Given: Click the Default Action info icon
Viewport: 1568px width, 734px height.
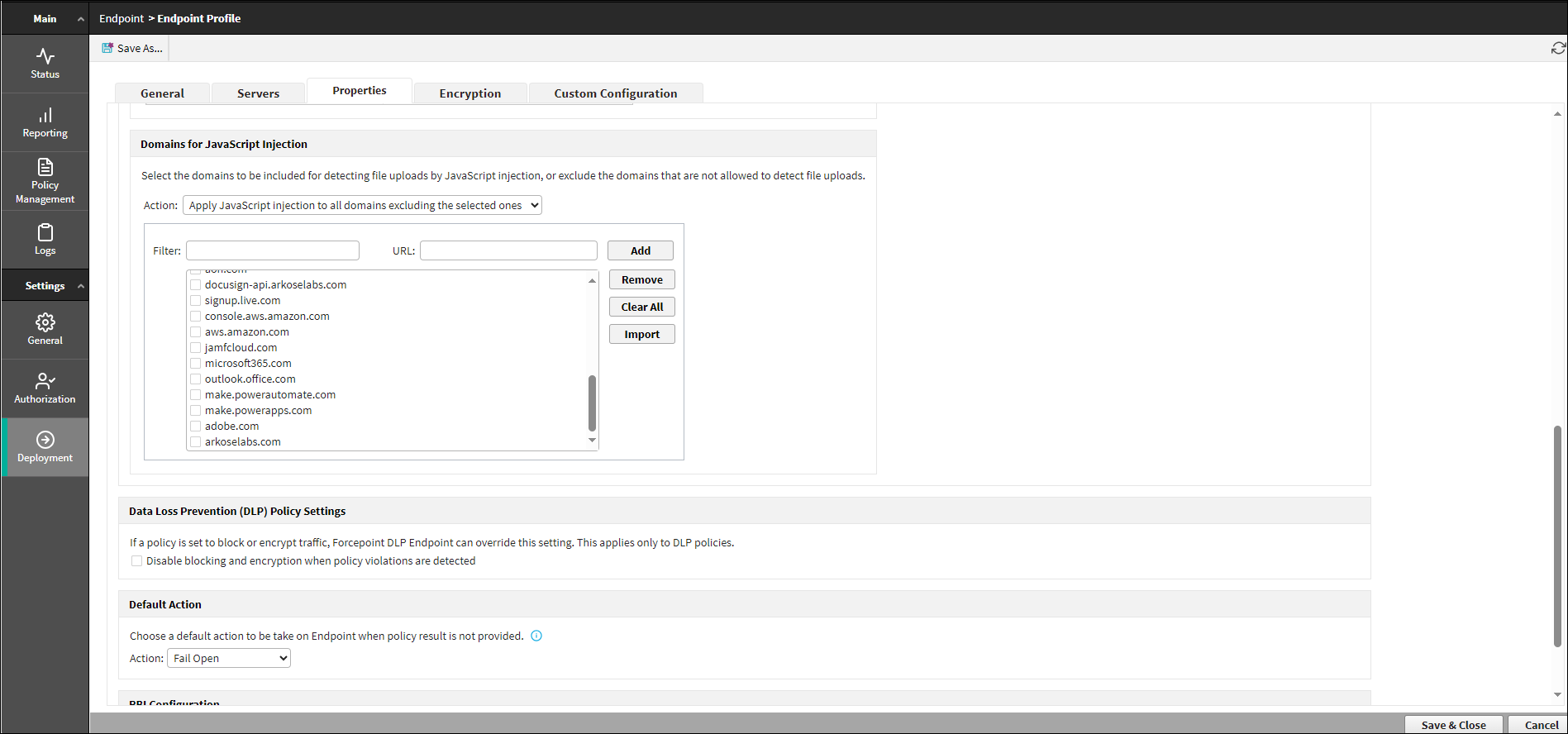Looking at the screenshot, I should tap(536, 636).
